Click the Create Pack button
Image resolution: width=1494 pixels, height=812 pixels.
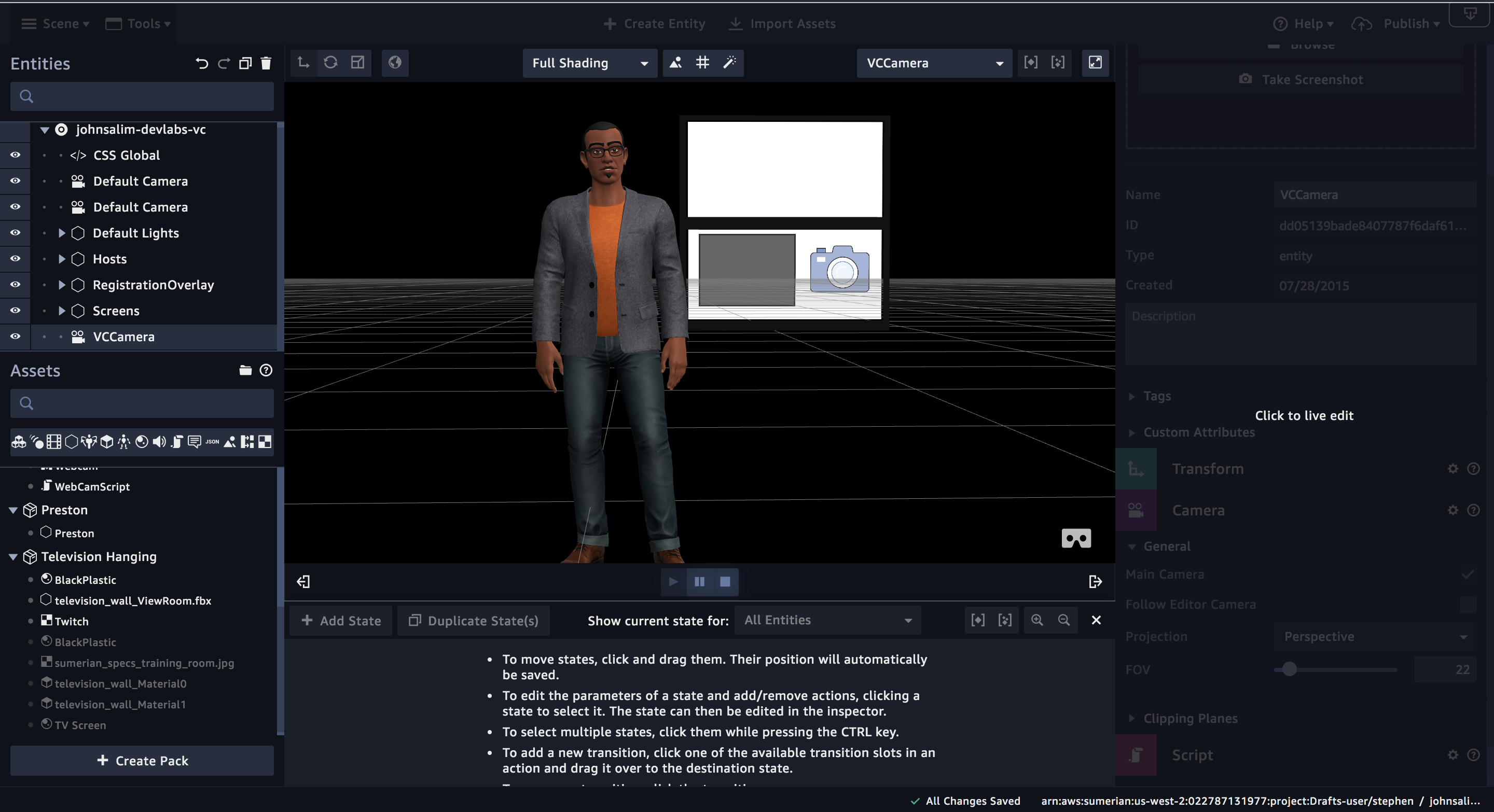[142, 761]
